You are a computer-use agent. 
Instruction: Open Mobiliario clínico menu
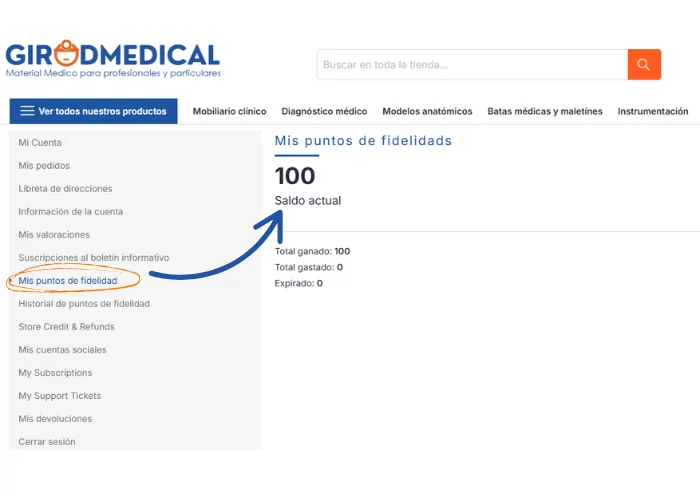click(229, 112)
